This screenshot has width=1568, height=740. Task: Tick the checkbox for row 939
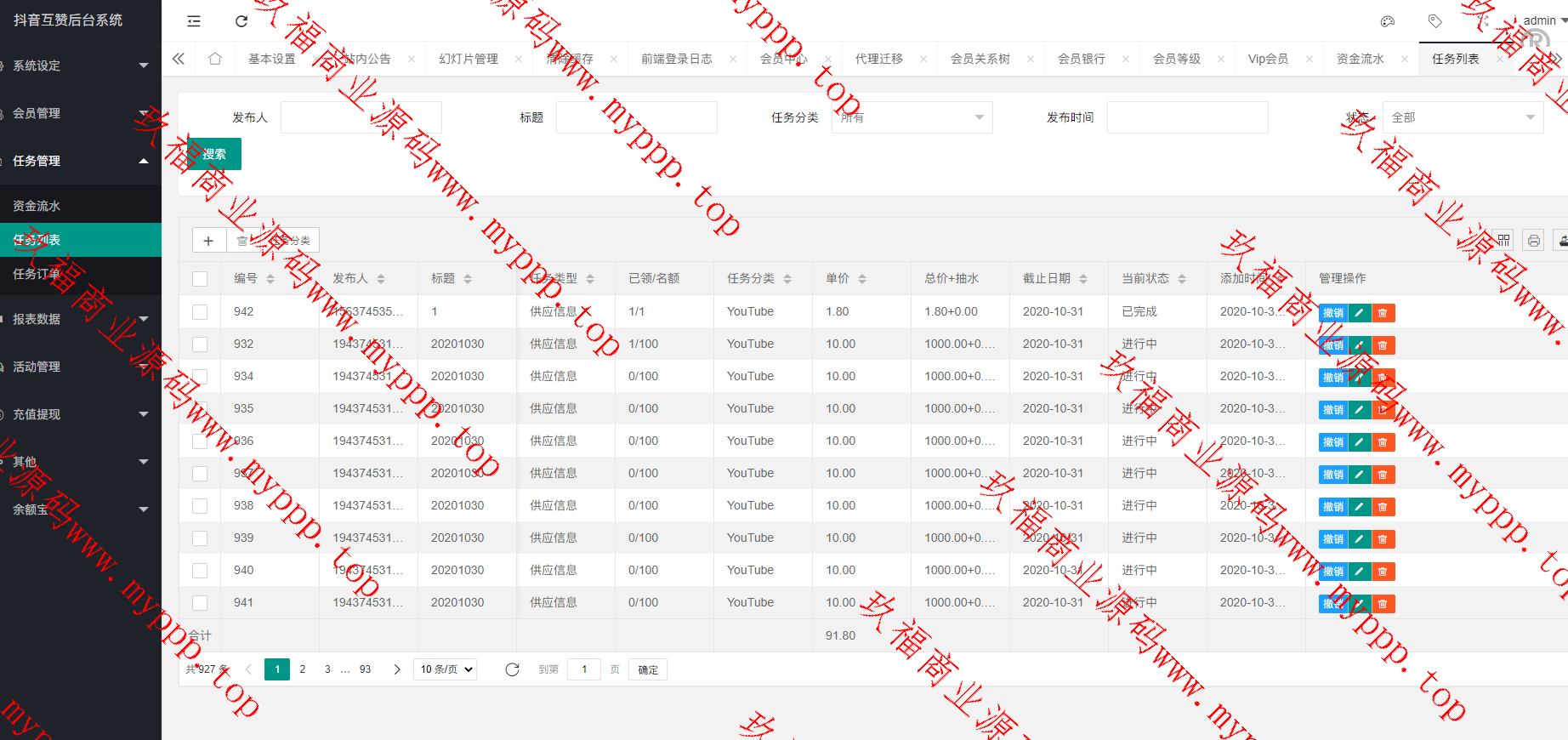pos(200,538)
